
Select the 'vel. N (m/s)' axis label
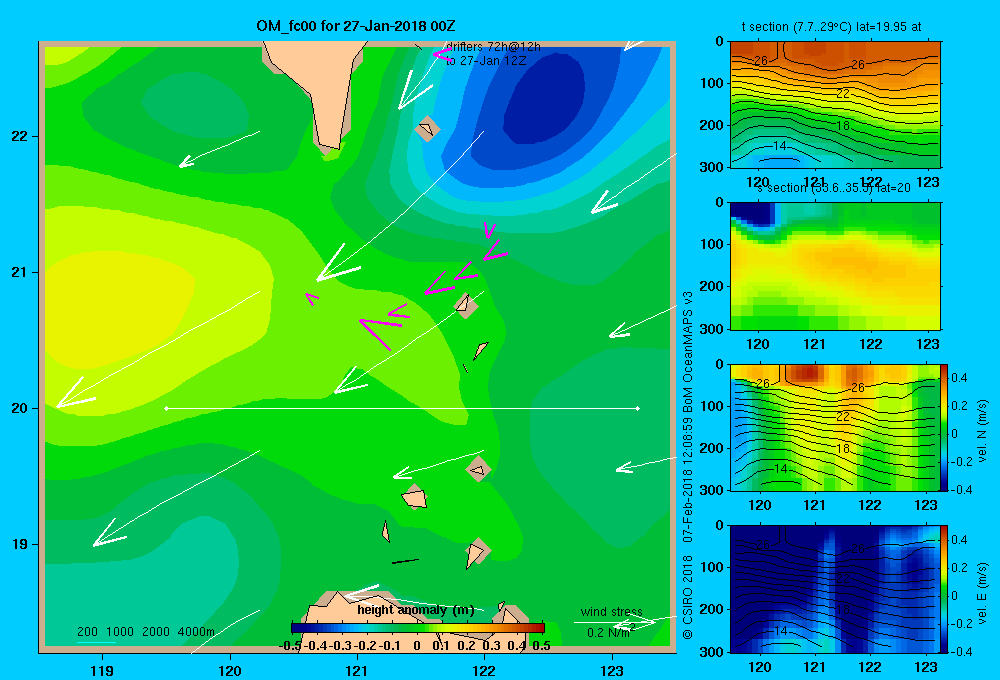pyautogui.click(x=983, y=431)
